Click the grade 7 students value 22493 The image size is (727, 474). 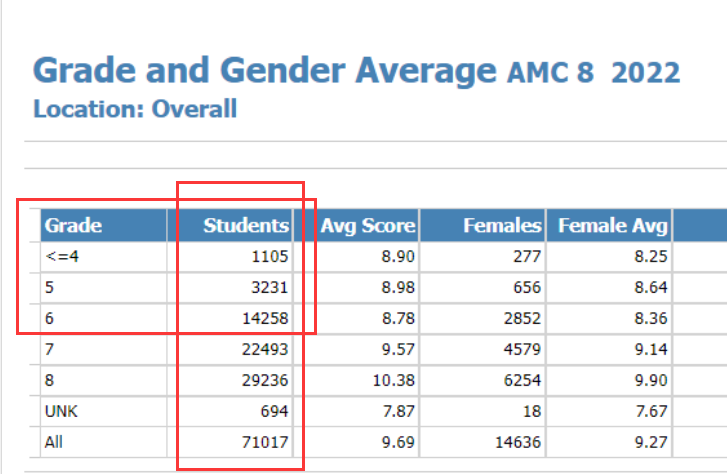[x=264, y=350]
